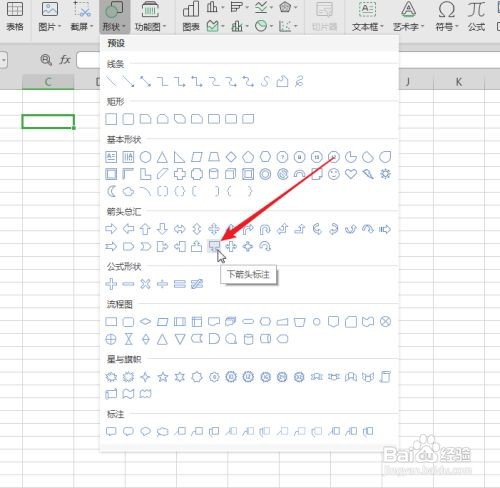Select the diamond basic shape
This screenshot has height=488, width=500.
[x=231, y=157]
